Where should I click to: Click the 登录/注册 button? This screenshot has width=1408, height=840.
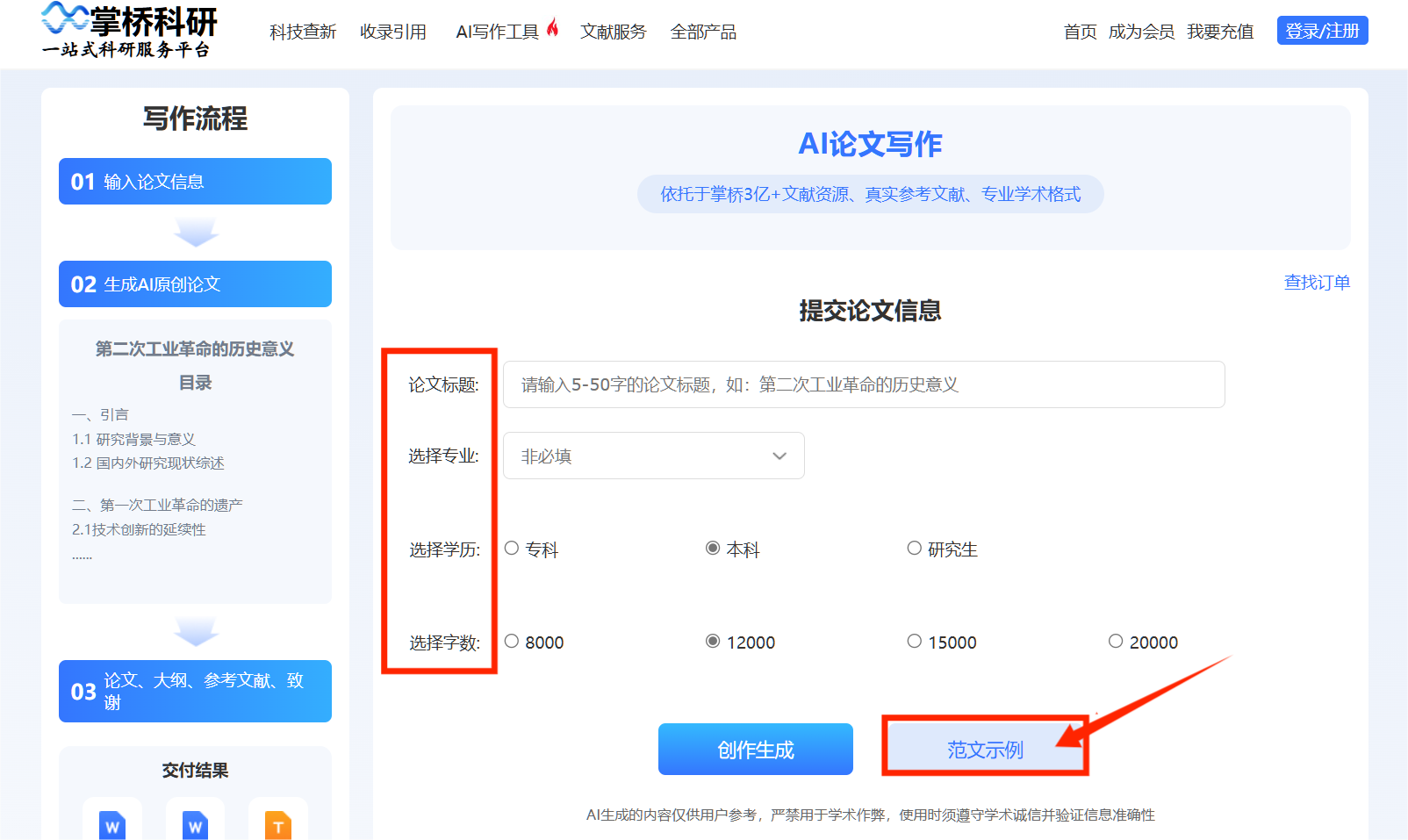[x=1322, y=31]
